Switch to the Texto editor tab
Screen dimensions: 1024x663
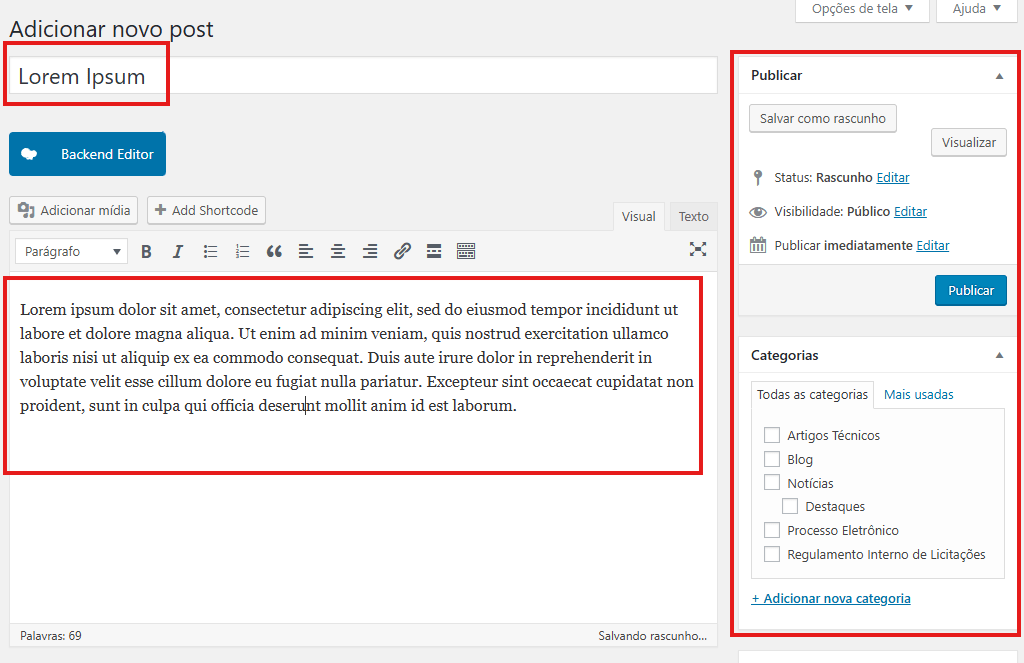click(693, 217)
